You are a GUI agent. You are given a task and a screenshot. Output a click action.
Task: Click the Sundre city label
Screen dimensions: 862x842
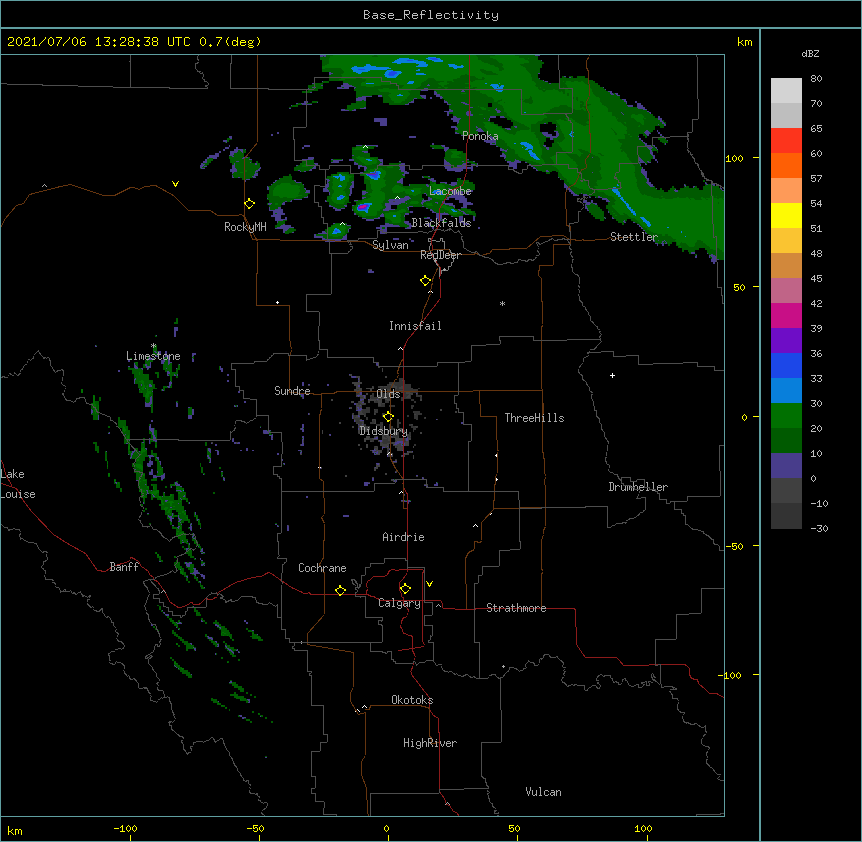(x=292, y=391)
